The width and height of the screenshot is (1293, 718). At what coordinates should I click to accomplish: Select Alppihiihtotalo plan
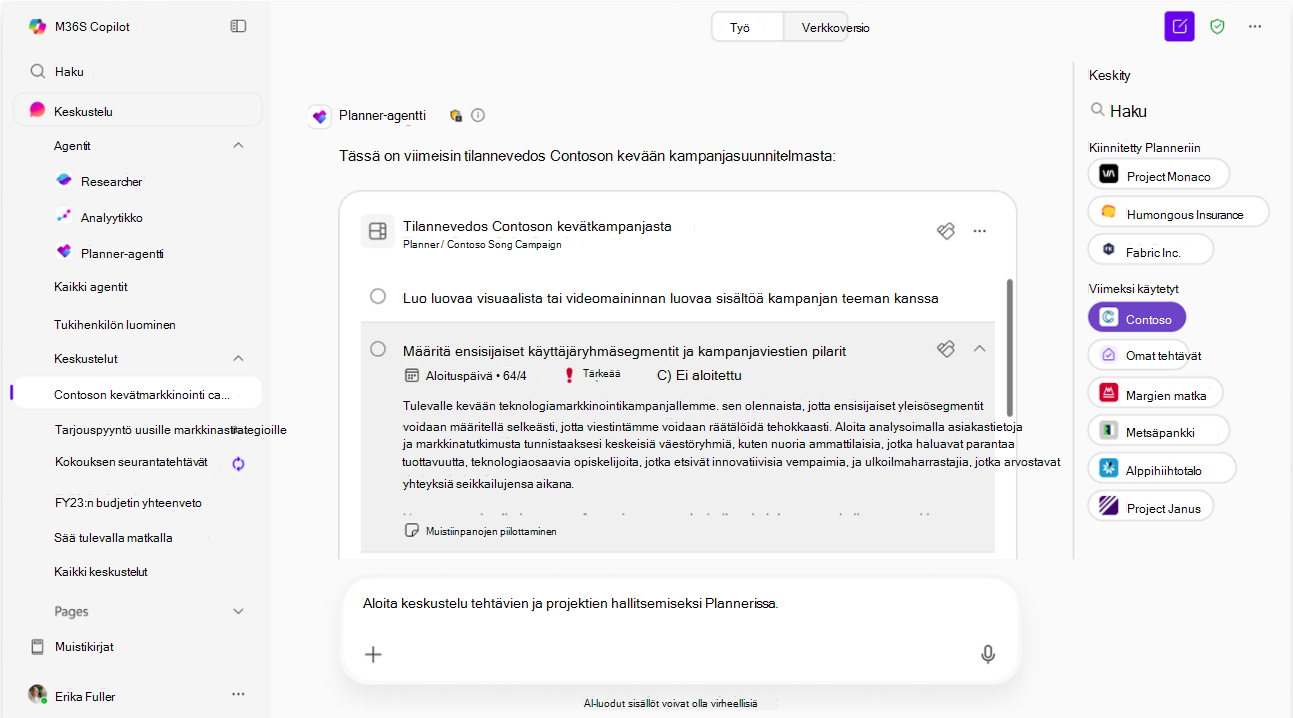coord(1162,468)
